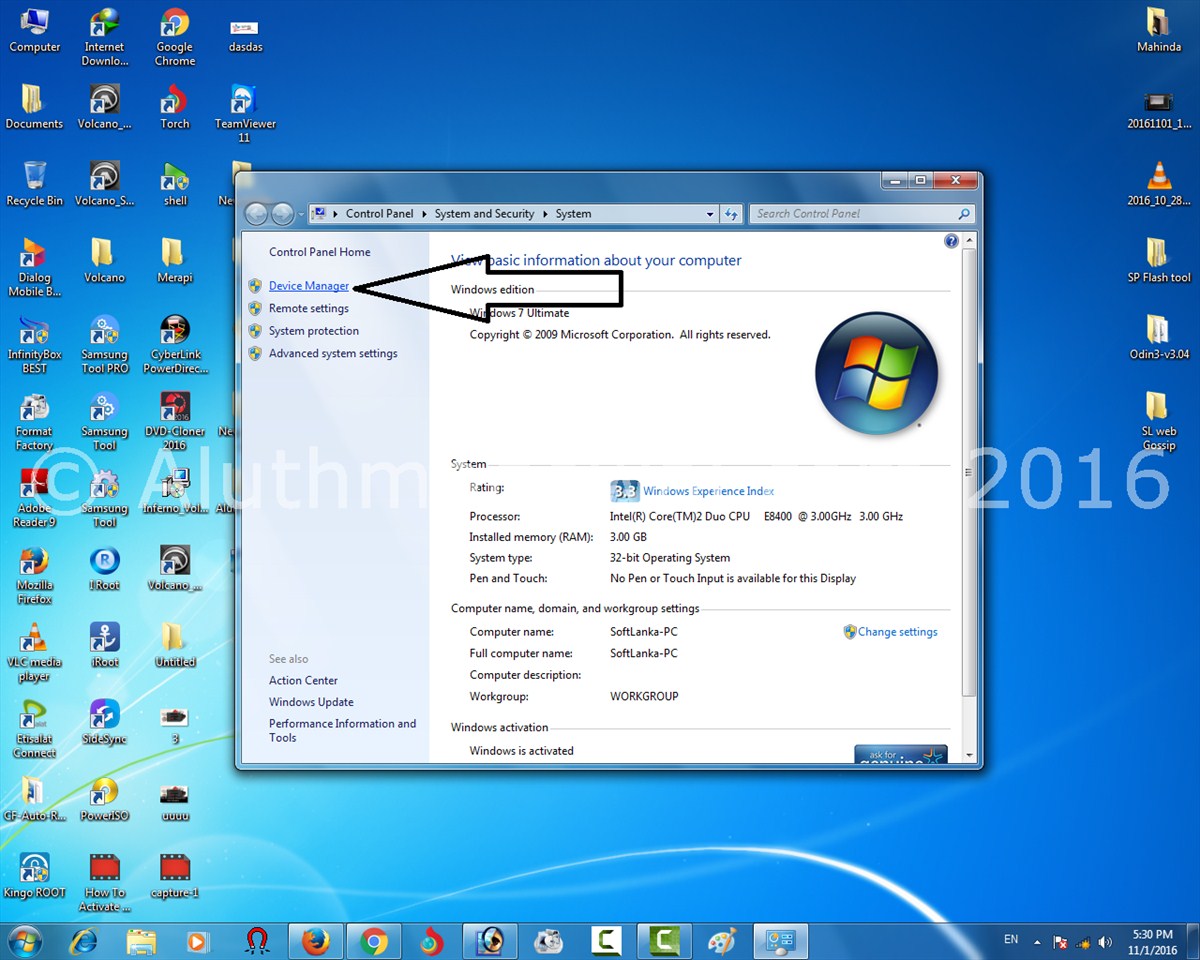Viewport: 1200px width, 960px height.
Task: Click the EN language indicator
Action: coord(1011,940)
